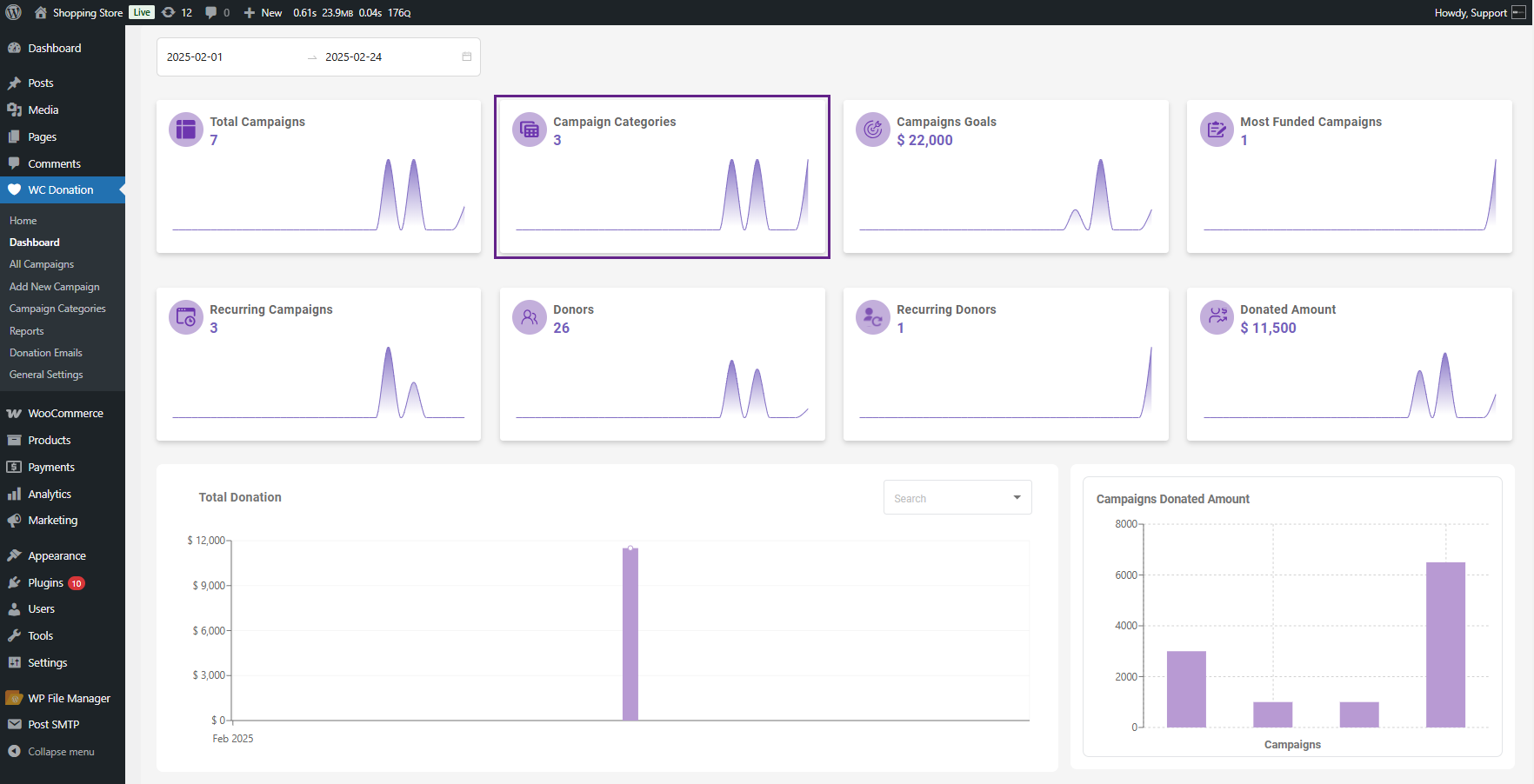
Task: Go to All Campaigns submenu link
Action: [x=42, y=264]
